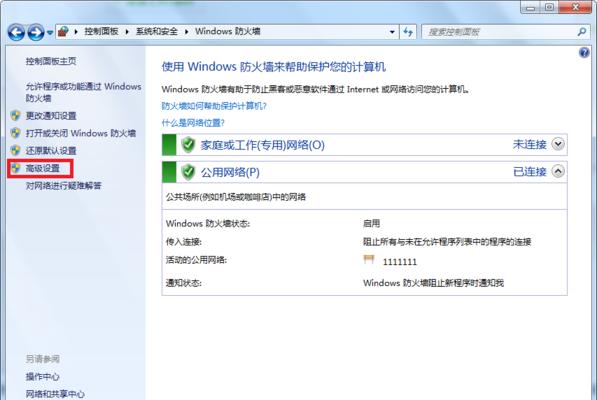Open 打开或关闭 Windows 防火墙 link

click(81, 133)
